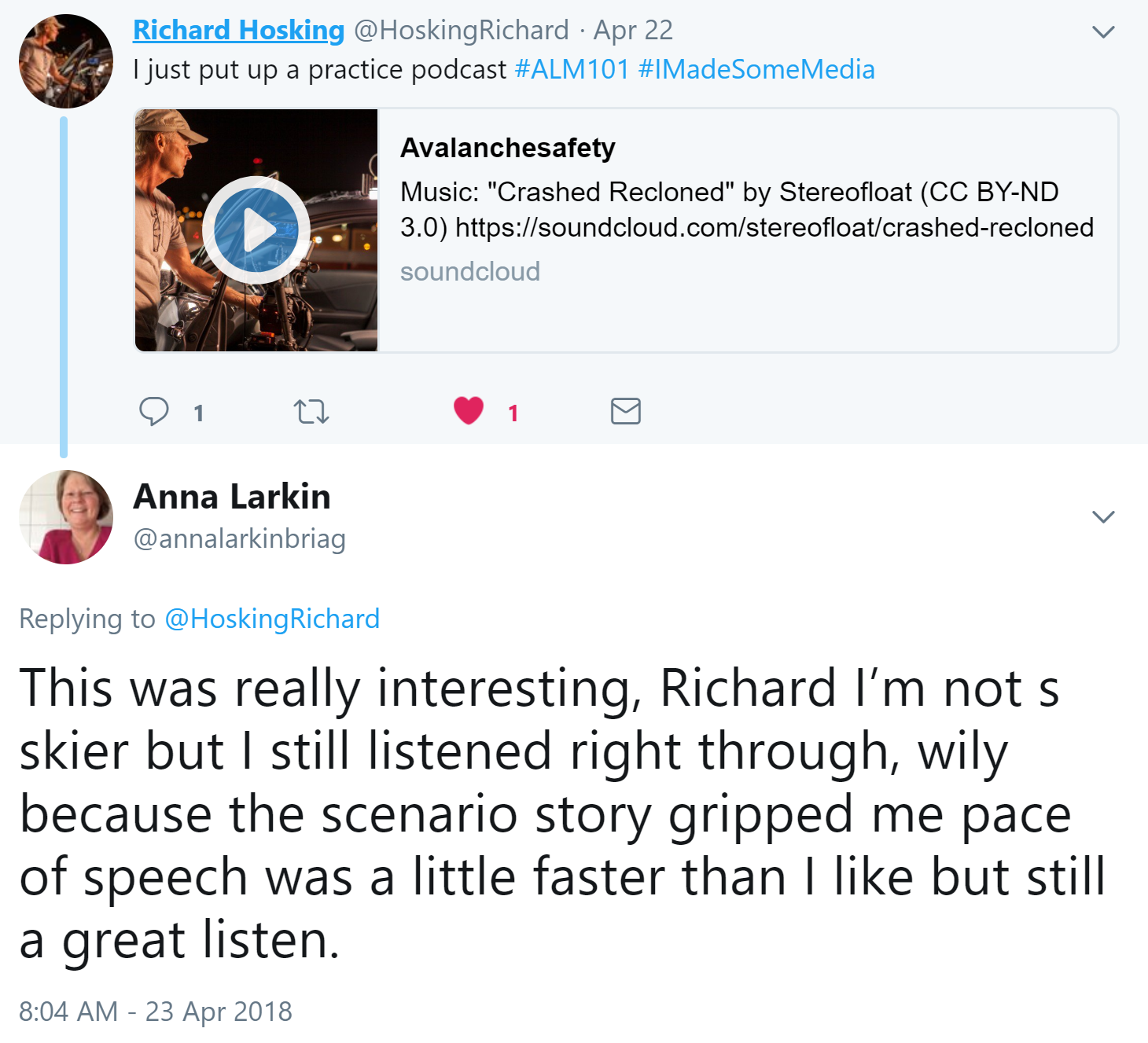Image resolution: width=1148 pixels, height=1043 pixels.
Task: Open the dropdown on Anna Larkin's reply
Action: 1104,516
